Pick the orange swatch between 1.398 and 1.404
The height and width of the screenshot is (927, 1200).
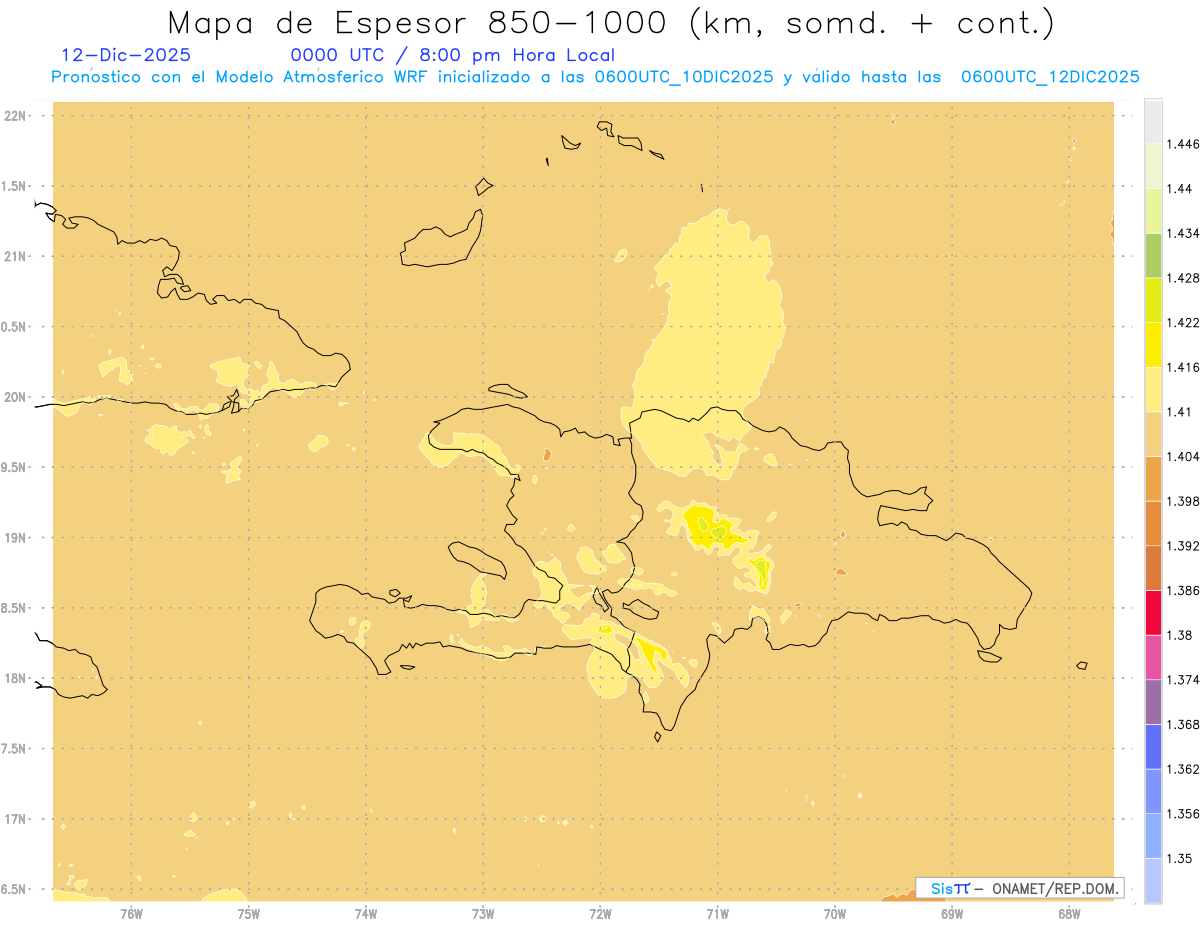pos(1153,478)
